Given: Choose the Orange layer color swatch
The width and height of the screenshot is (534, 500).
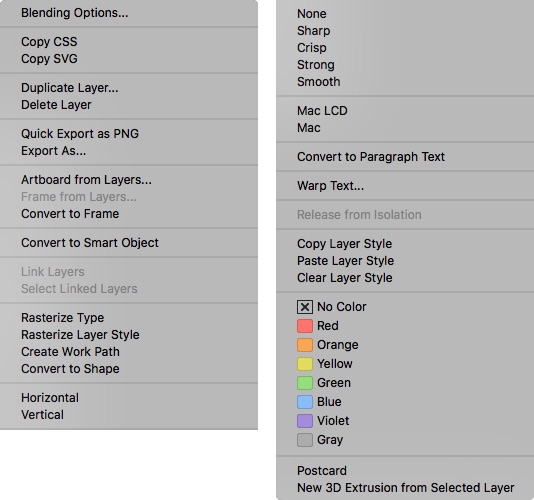Looking at the screenshot, I should point(305,345).
